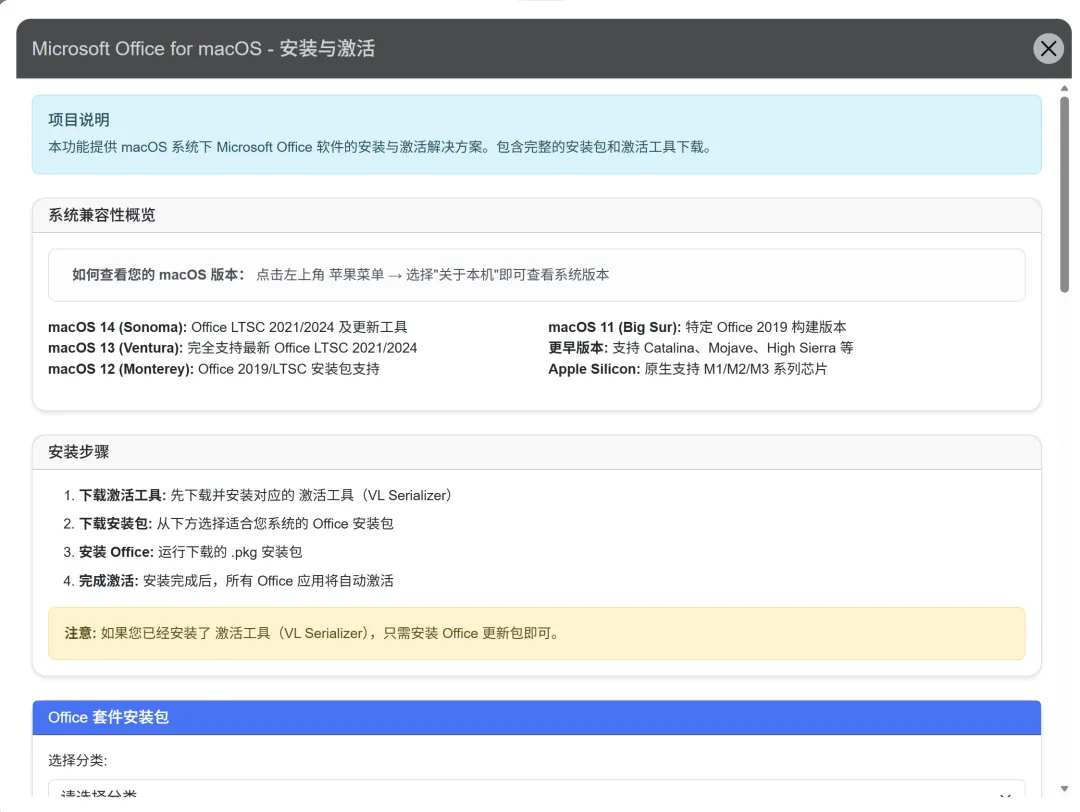Image resolution: width=1080 pixels, height=812 pixels.
Task: Click the scrollbar up arrow
Action: click(1064, 88)
